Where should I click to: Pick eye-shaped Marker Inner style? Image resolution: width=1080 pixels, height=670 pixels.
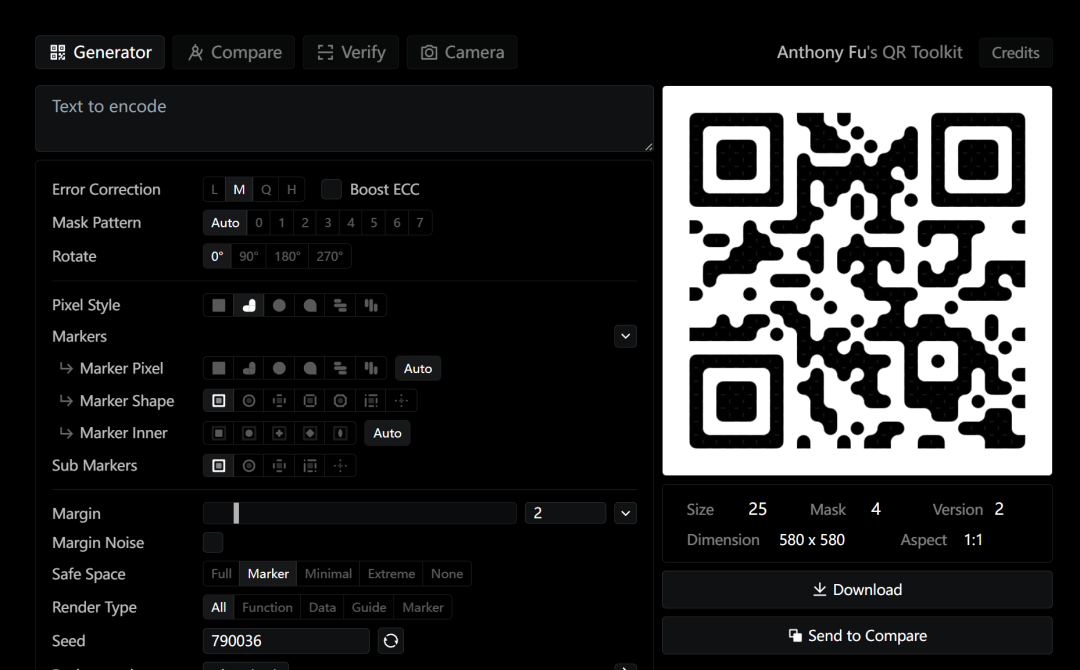pyautogui.click(x=340, y=433)
